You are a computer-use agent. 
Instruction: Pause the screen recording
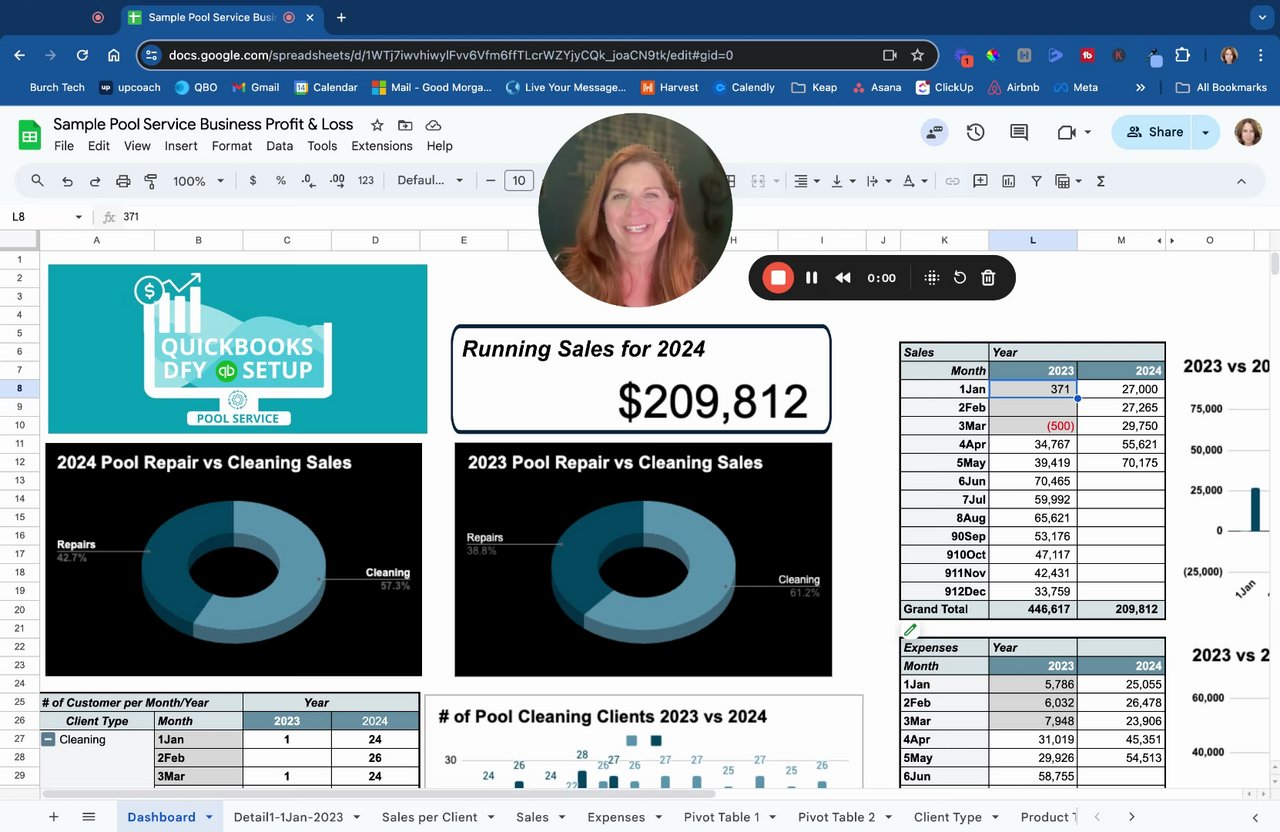tap(812, 278)
